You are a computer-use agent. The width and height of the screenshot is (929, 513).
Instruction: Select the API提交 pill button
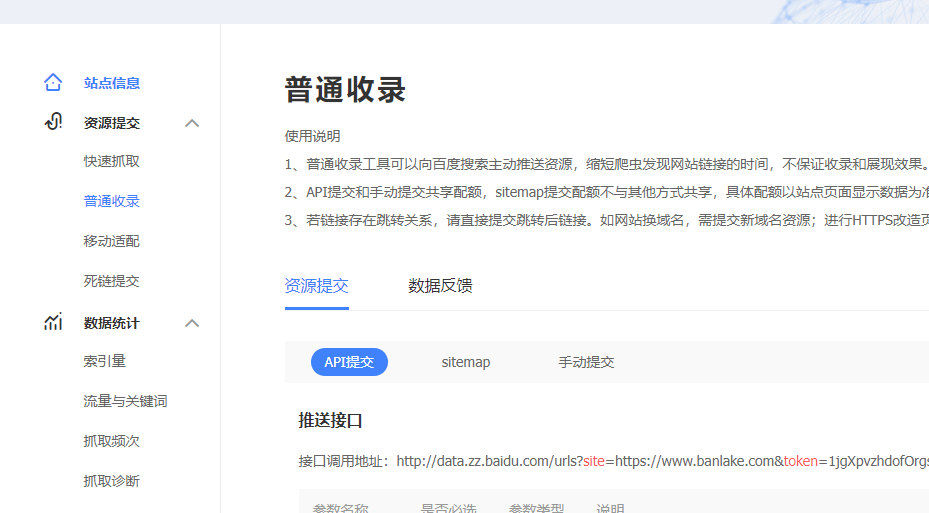point(349,362)
